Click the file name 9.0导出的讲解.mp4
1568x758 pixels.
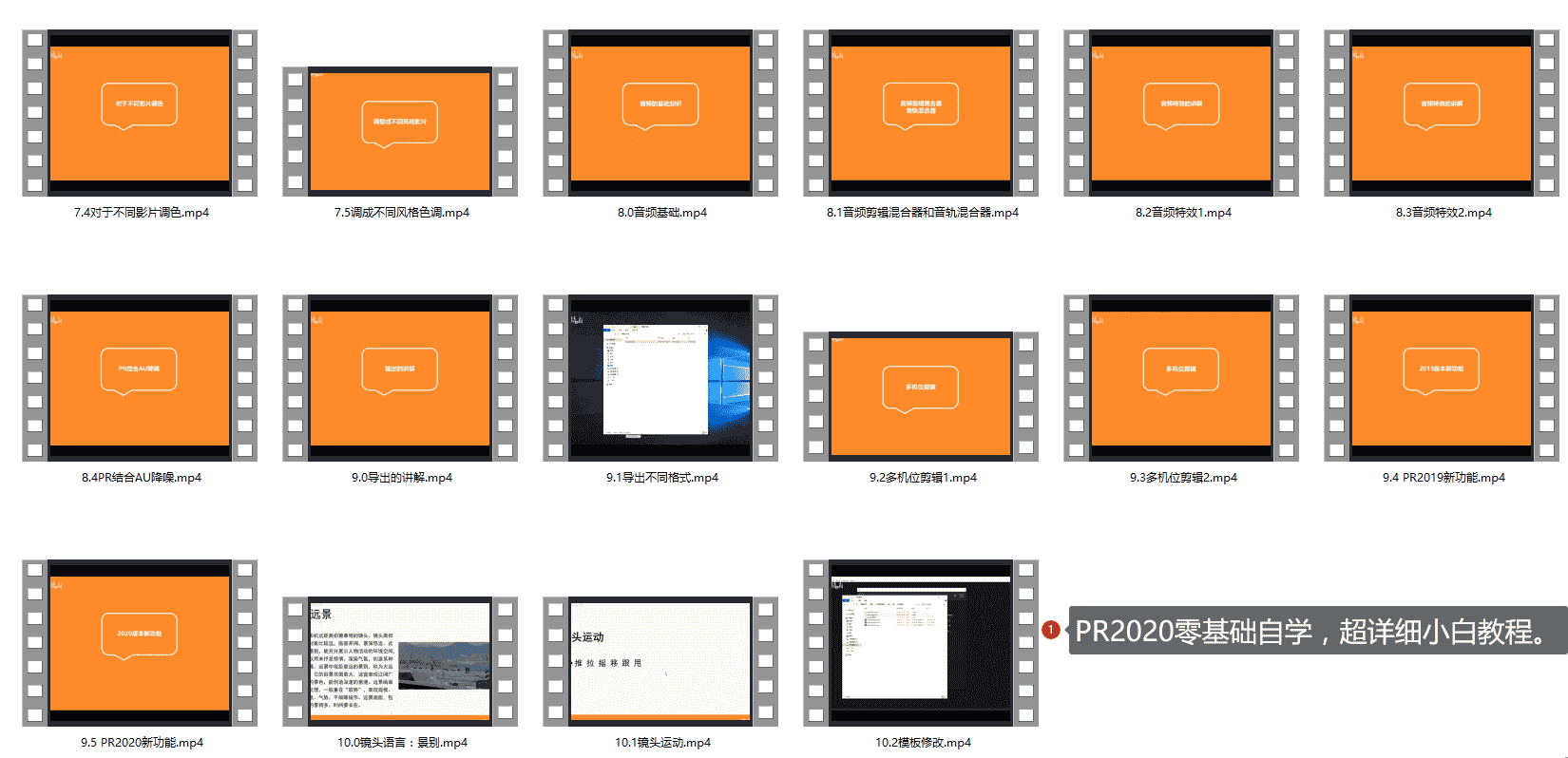[x=402, y=478]
